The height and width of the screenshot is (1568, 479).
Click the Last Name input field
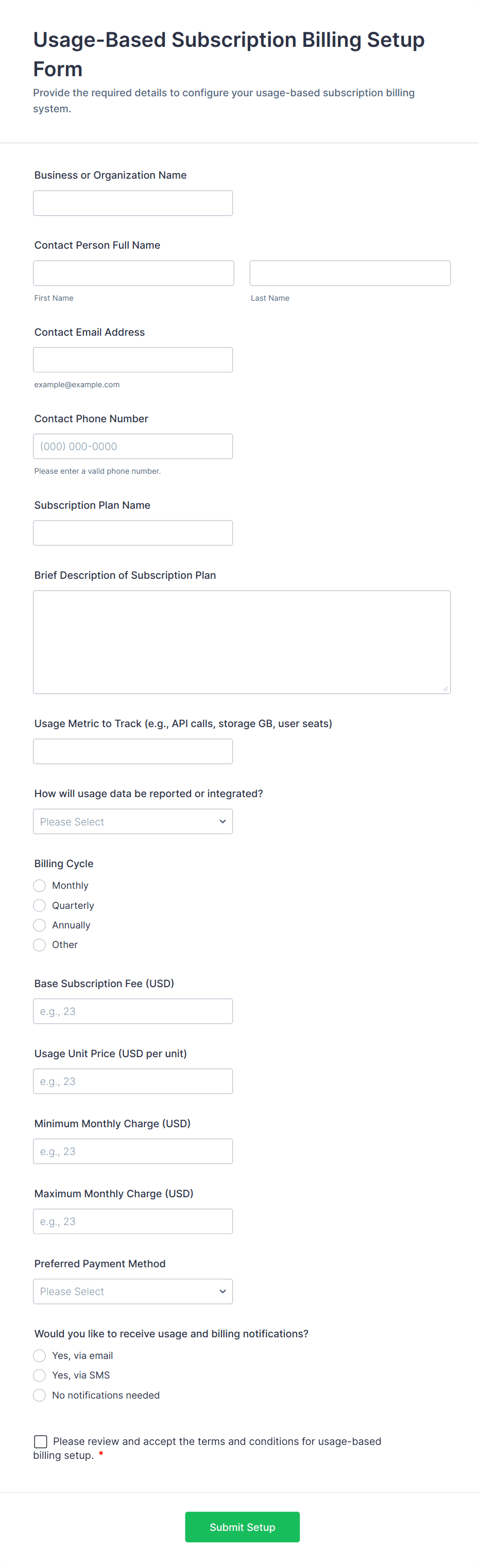coord(350,273)
